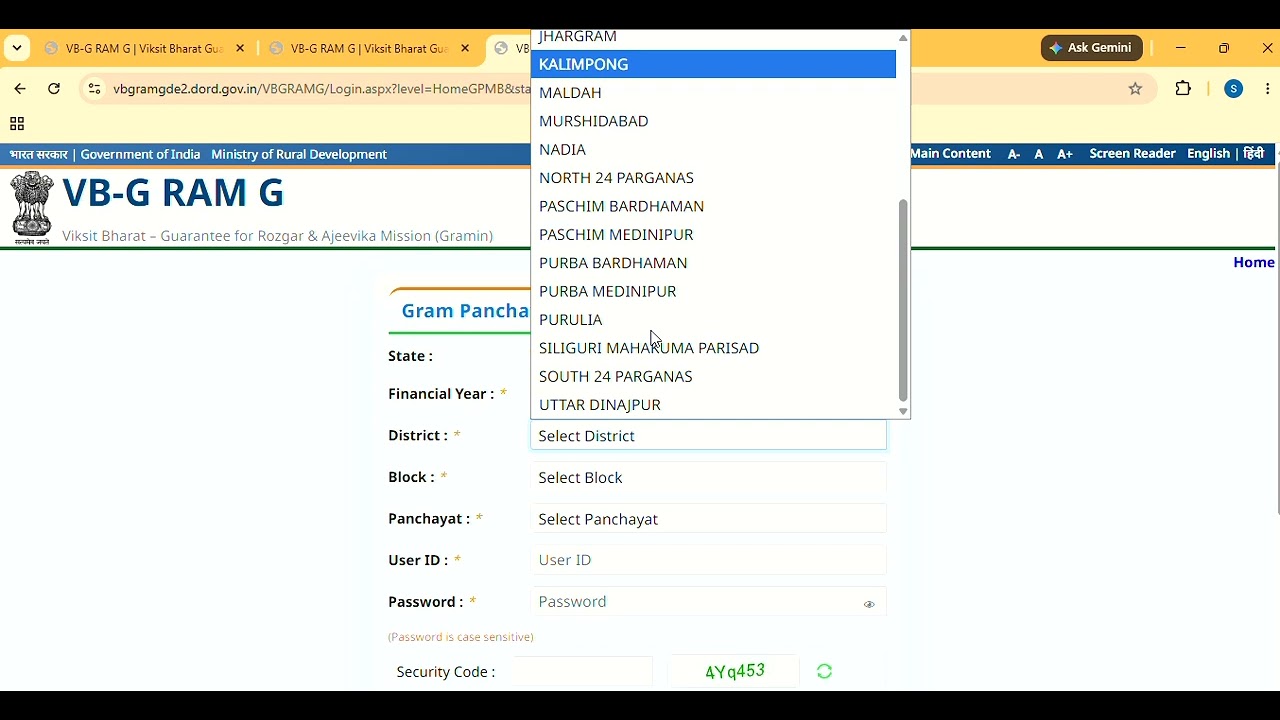Click the captcha image 4Yq453
1280x720 pixels.
(735, 672)
